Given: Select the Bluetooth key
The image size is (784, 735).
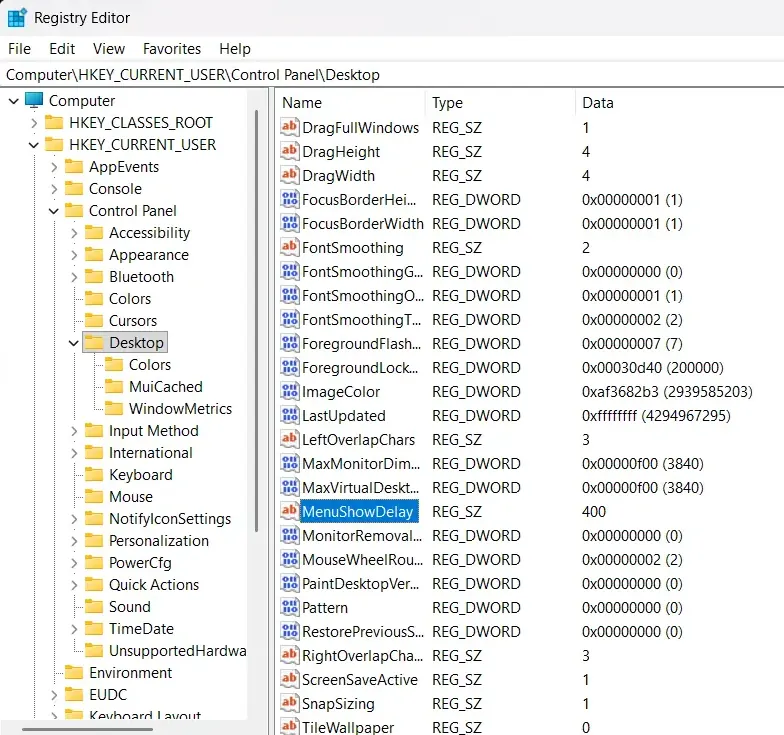Looking at the screenshot, I should 142,276.
